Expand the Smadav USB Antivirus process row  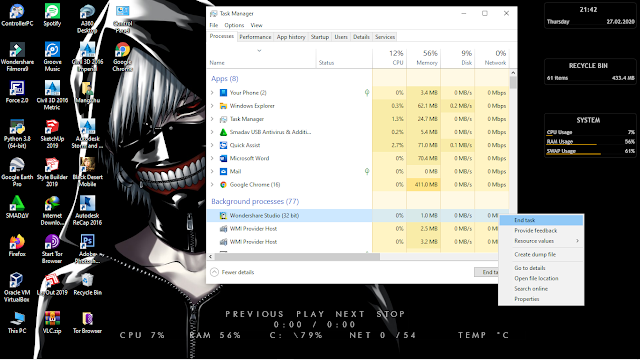tap(212, 132)
